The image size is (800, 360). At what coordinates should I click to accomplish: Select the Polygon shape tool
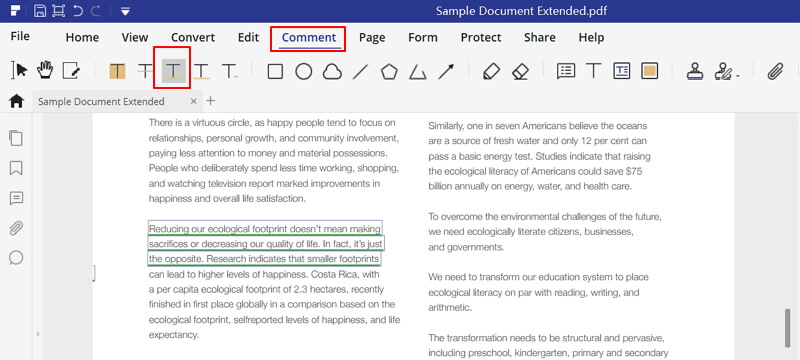(x=389, y=71)
